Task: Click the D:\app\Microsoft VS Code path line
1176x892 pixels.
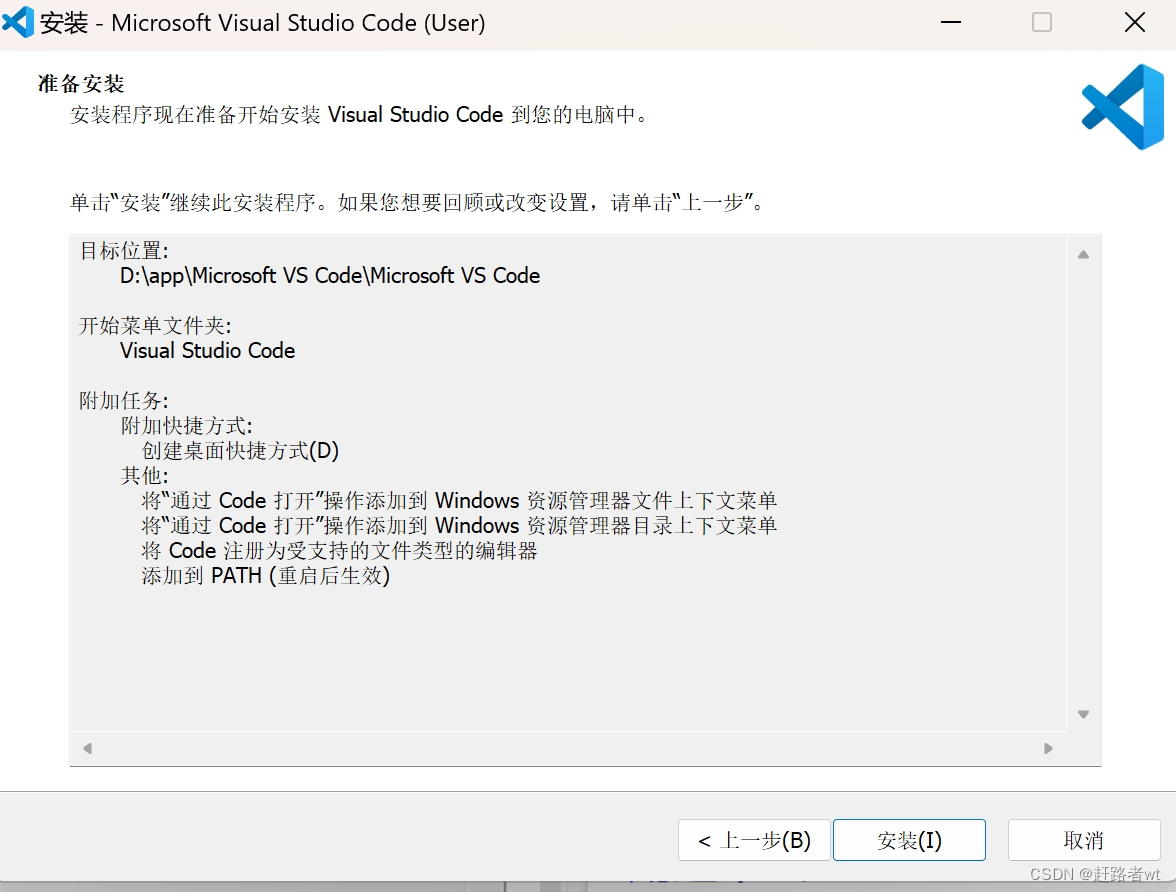Action: coord(330,275)
